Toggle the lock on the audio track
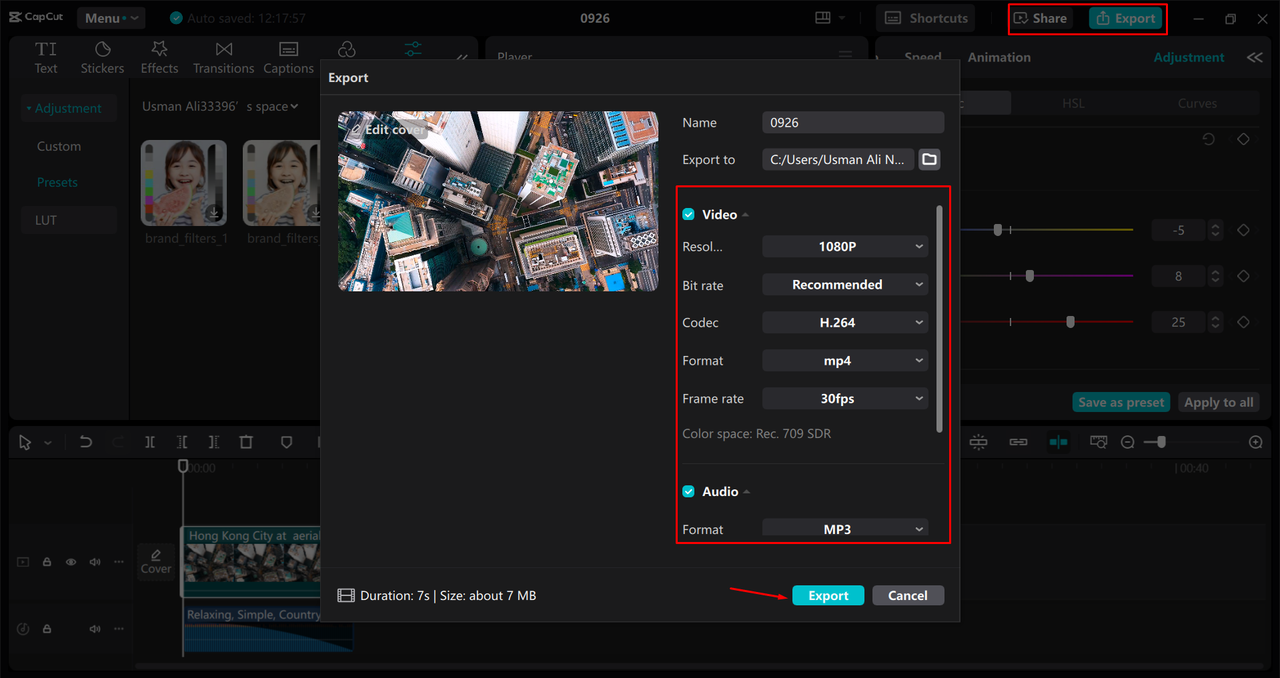 point(47,629)
